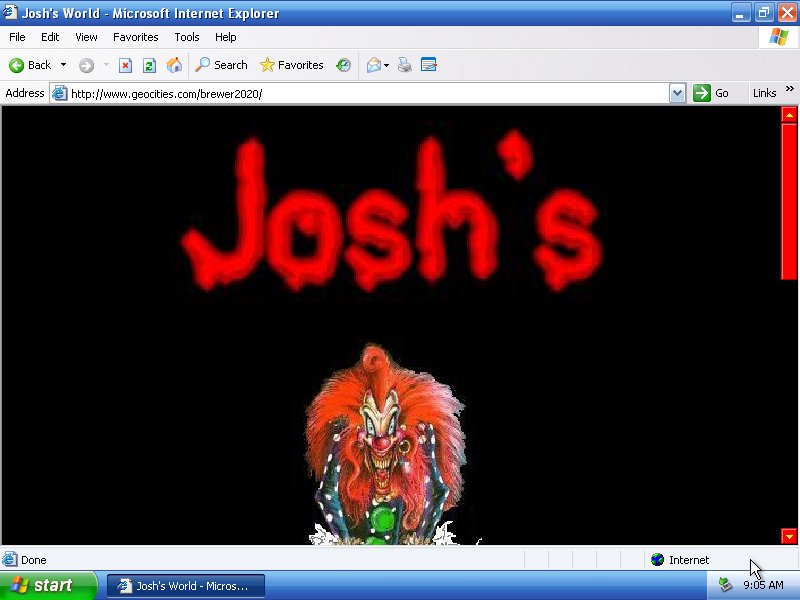Click the Mail envelope icon
Viewport: 800px width, 600px height.
click(x=373, y=65)
